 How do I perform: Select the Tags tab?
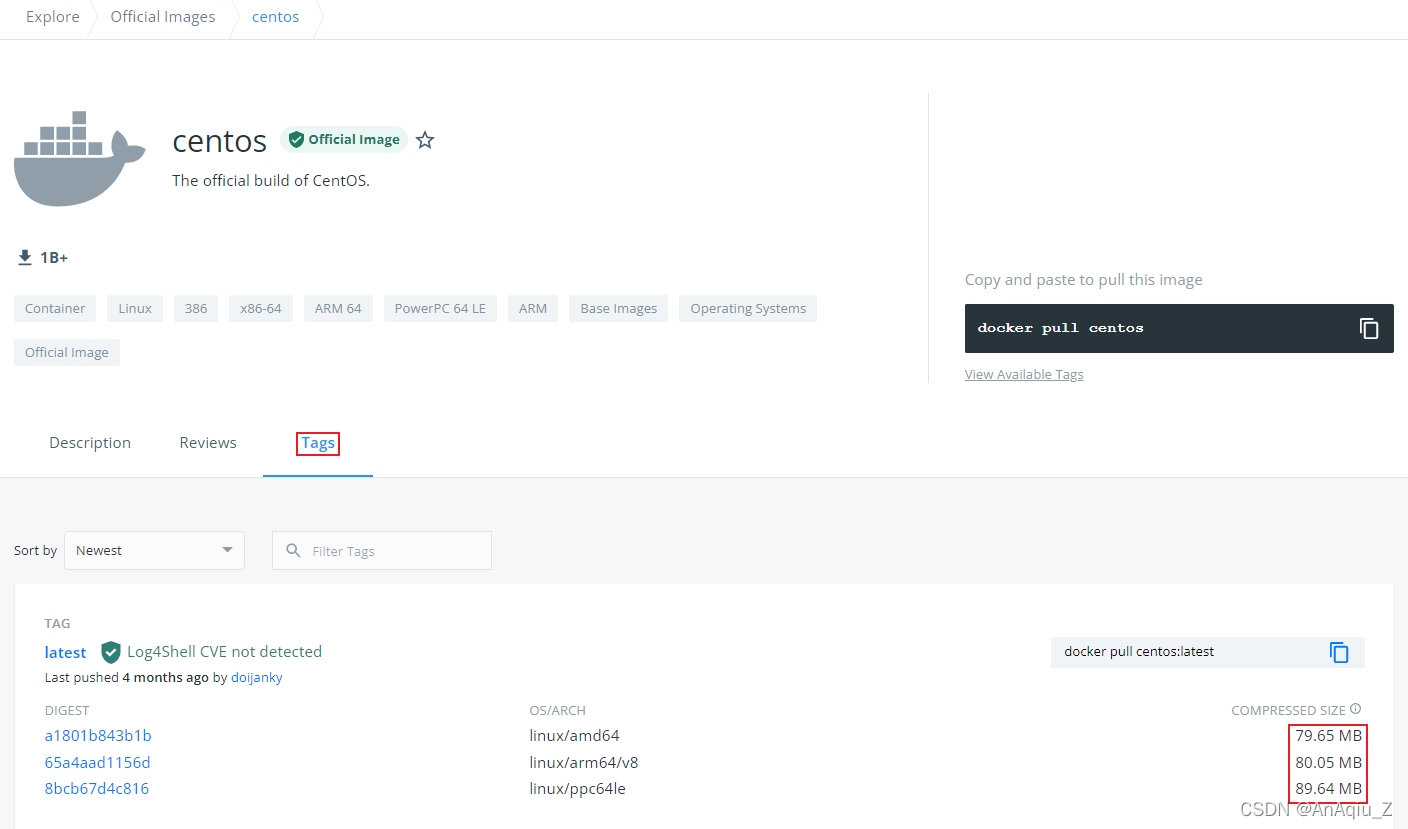click(x=318, y=443)
